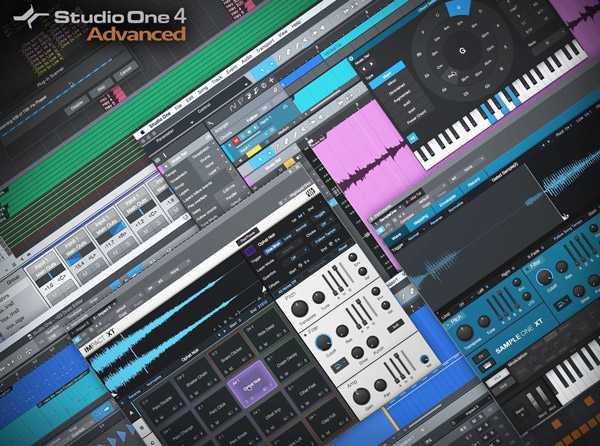Viewport: 600px width, 446px height.
Task: Select the highlighted Major chord type
Action: tap(387, 75)
